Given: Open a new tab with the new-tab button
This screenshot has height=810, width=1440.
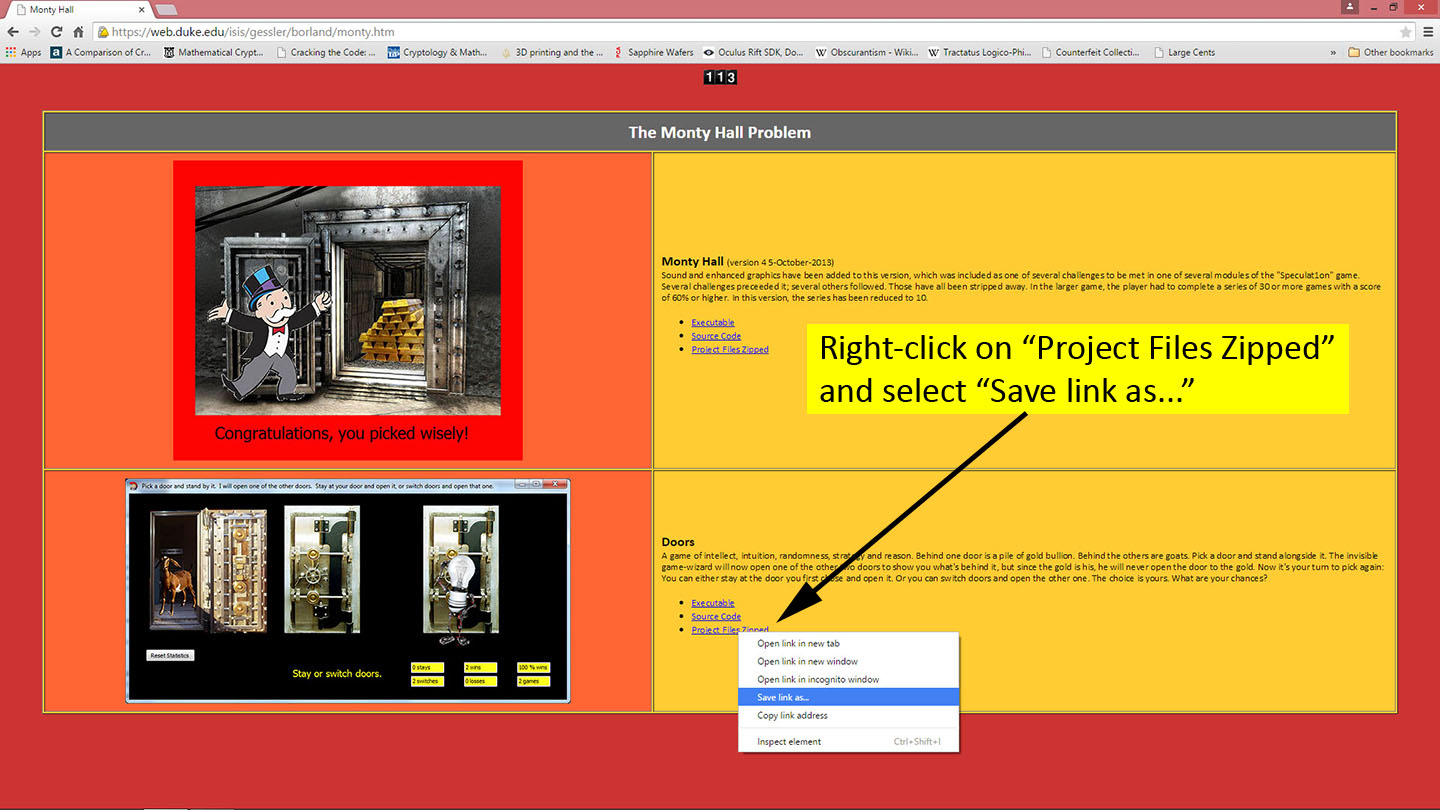Looking at the screenshot, I should (166, 10).
